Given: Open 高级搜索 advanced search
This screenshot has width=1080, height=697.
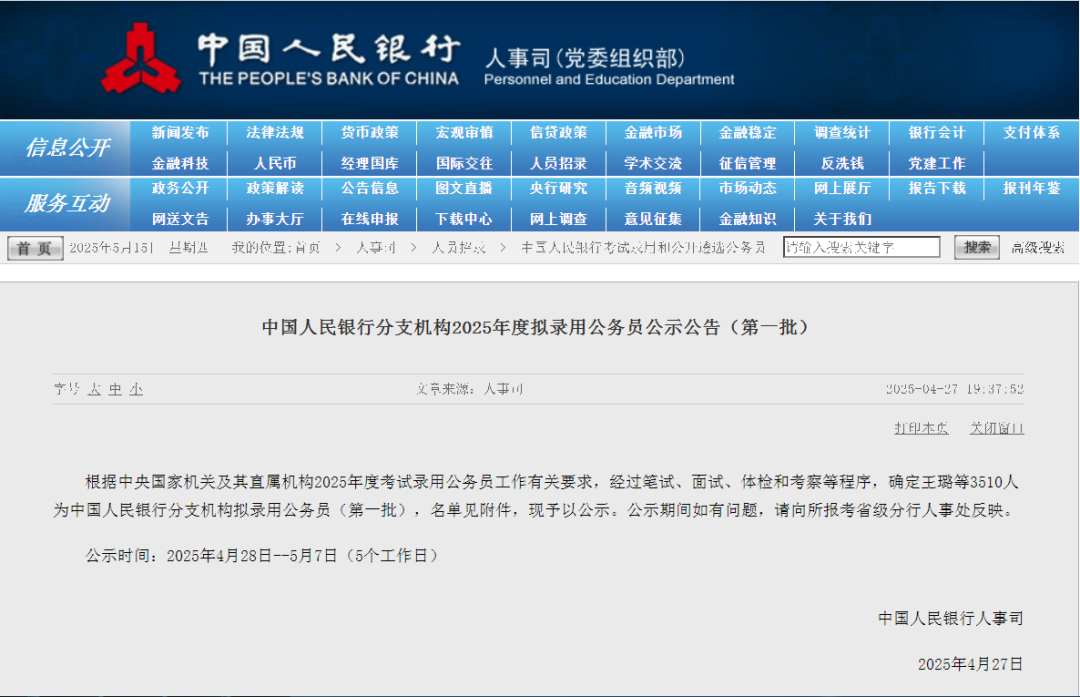Looking at the screenshot, I should (x=1038, y=248).
